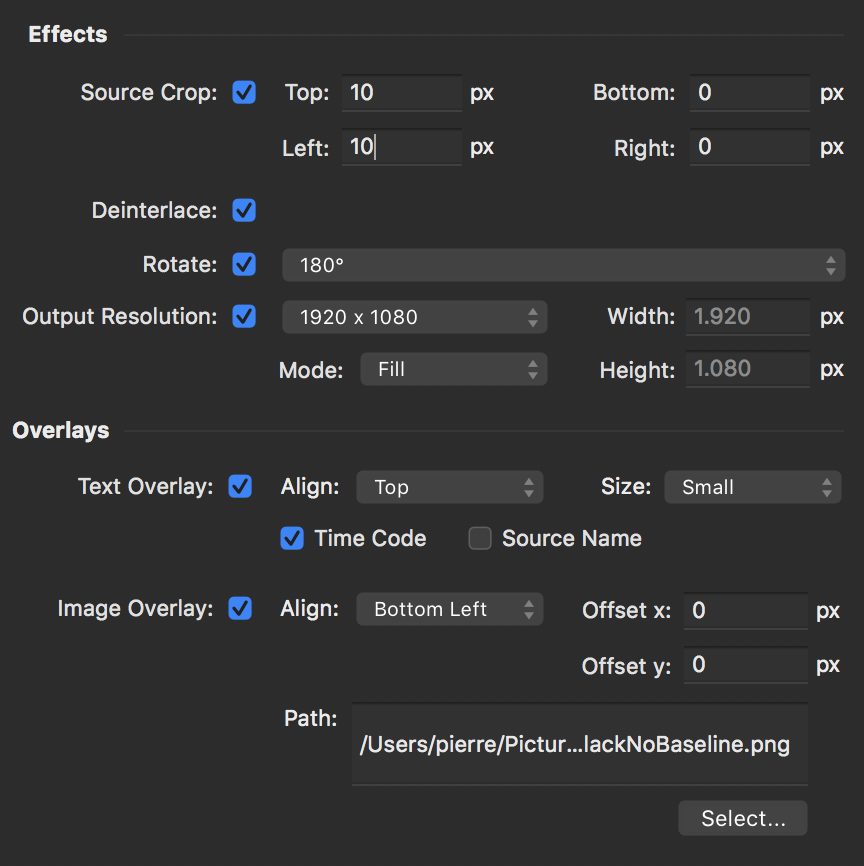Focus the Bottom crop input field

[x=749, y=93]
